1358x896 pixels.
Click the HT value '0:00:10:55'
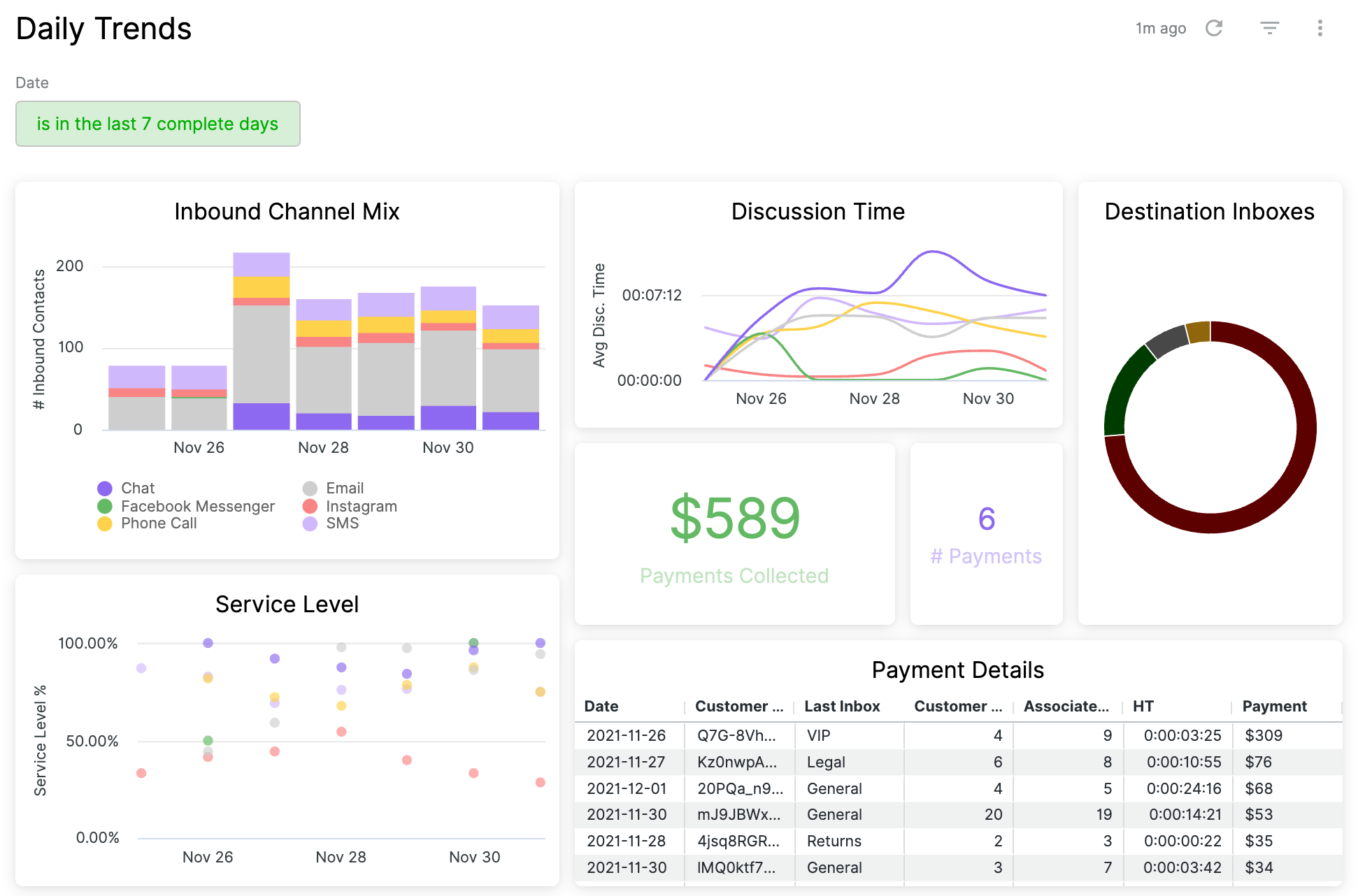(x=1184, y=762)
